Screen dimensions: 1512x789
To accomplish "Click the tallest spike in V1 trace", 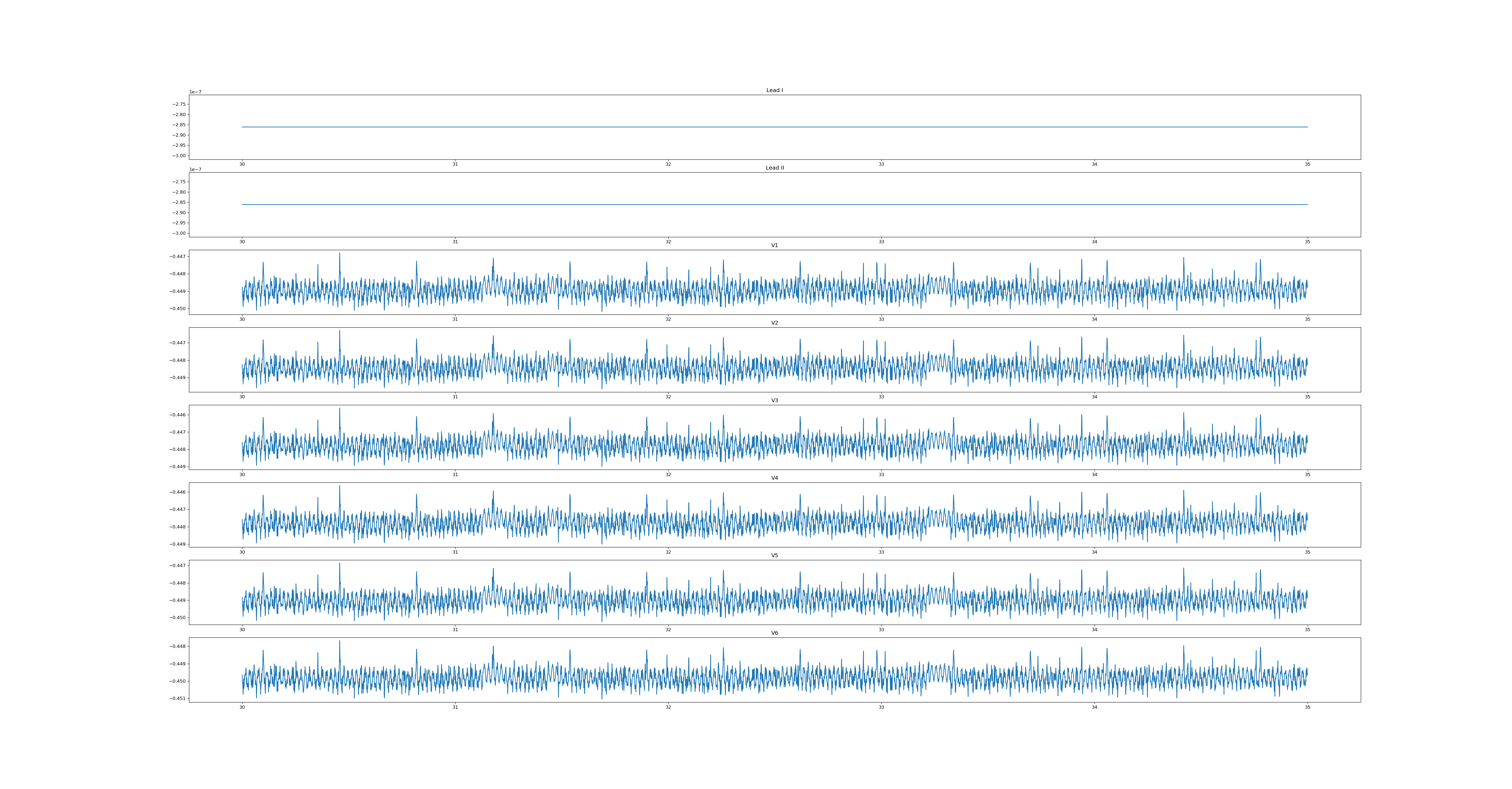I will pyautogui.click(x=339, y=254).
